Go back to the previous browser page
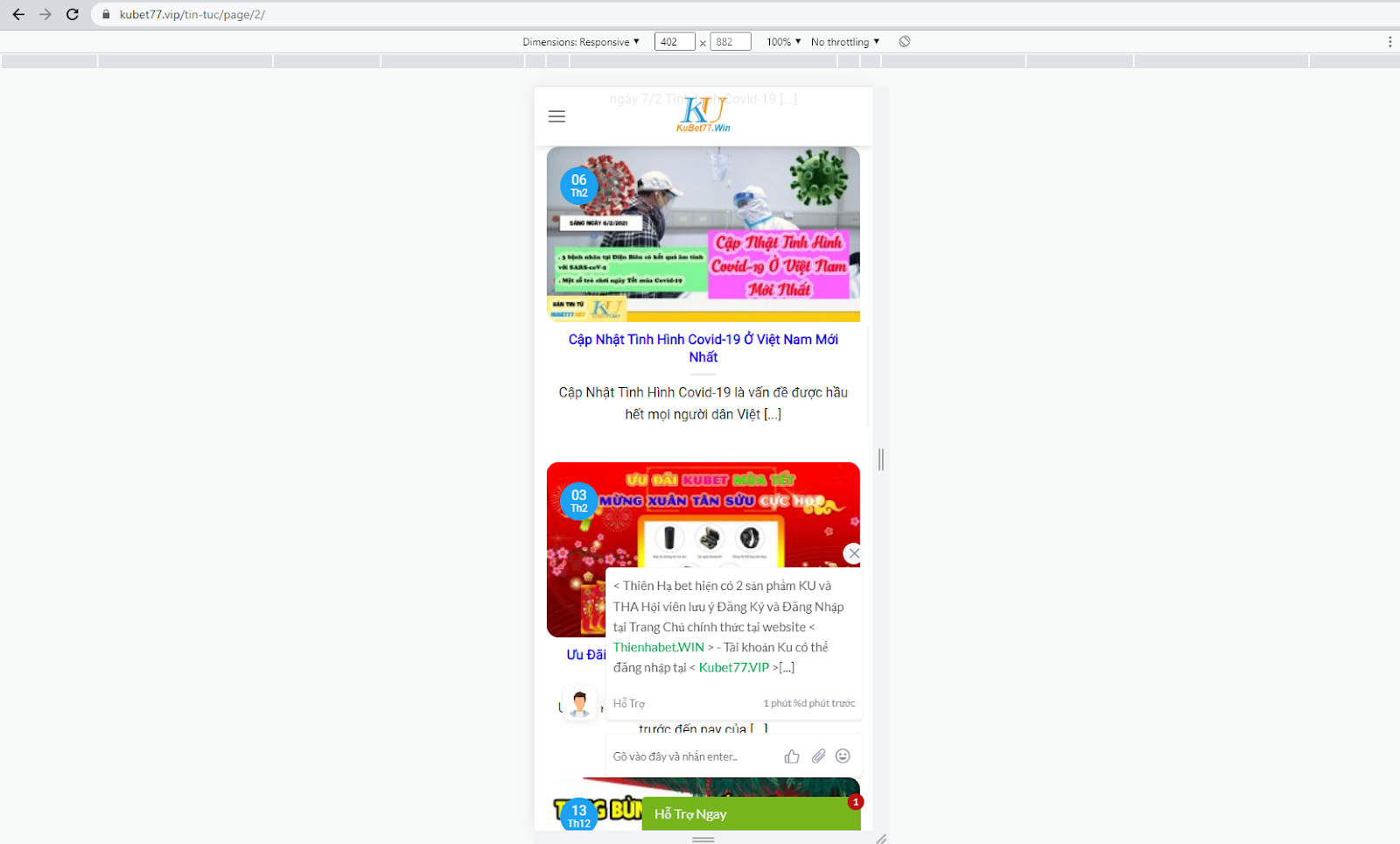 18,15
